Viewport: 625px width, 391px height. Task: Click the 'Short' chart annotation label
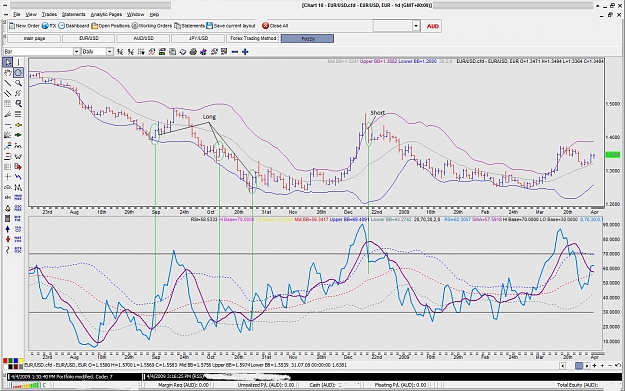[377, 113]
